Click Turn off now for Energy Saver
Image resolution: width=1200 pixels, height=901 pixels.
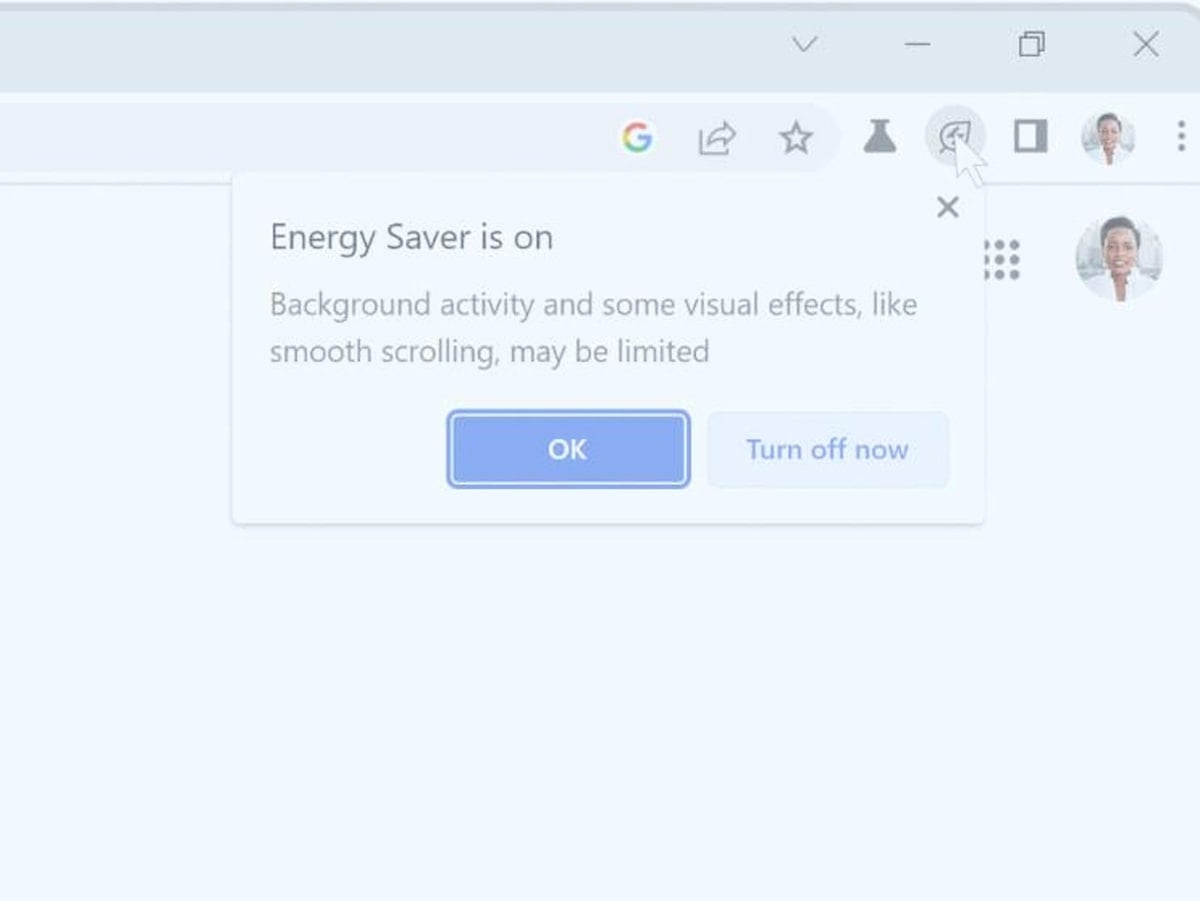(827, 450)
